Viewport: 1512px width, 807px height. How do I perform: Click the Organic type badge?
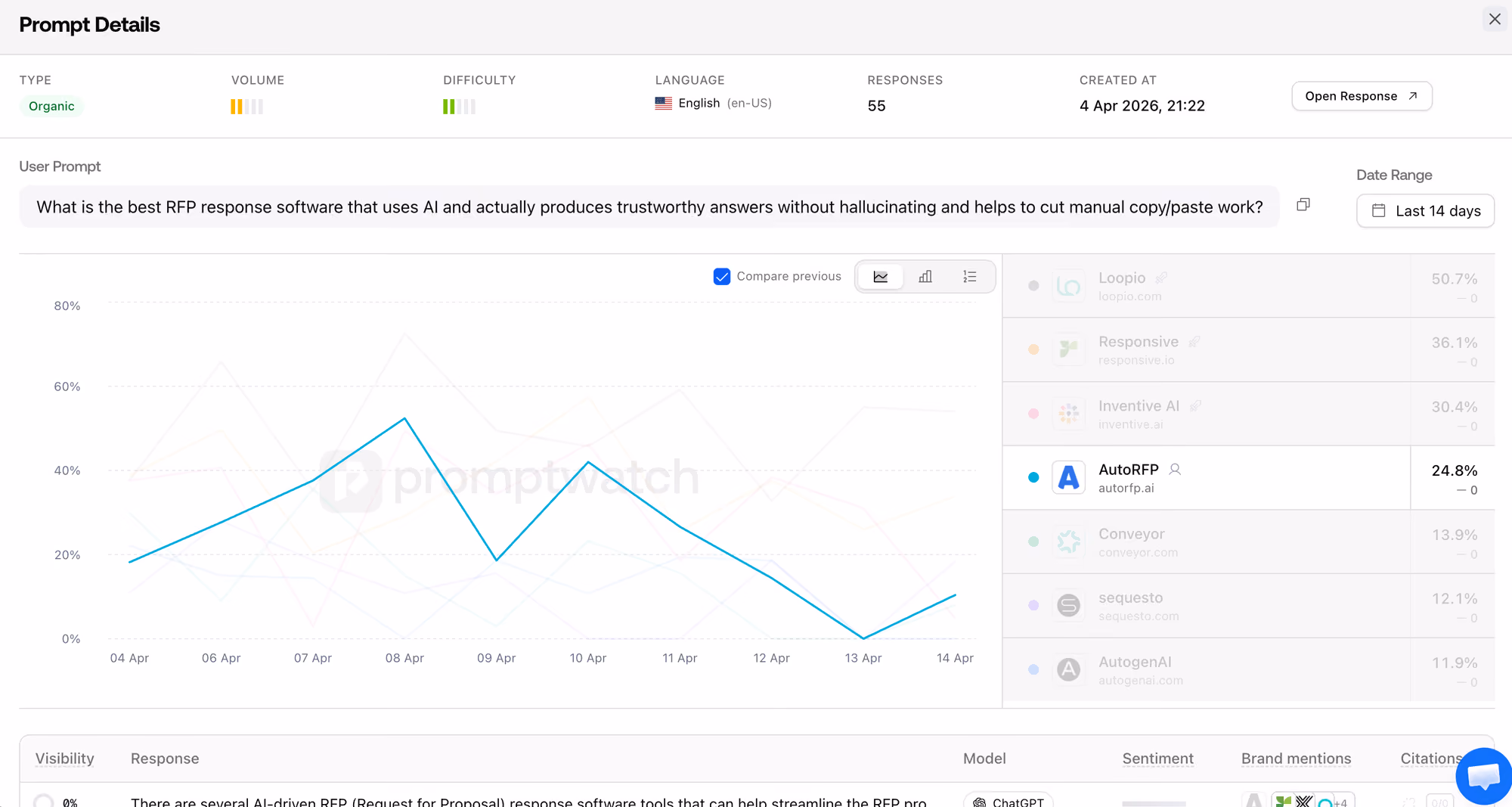pyautogui.click(x=51, y=107)
